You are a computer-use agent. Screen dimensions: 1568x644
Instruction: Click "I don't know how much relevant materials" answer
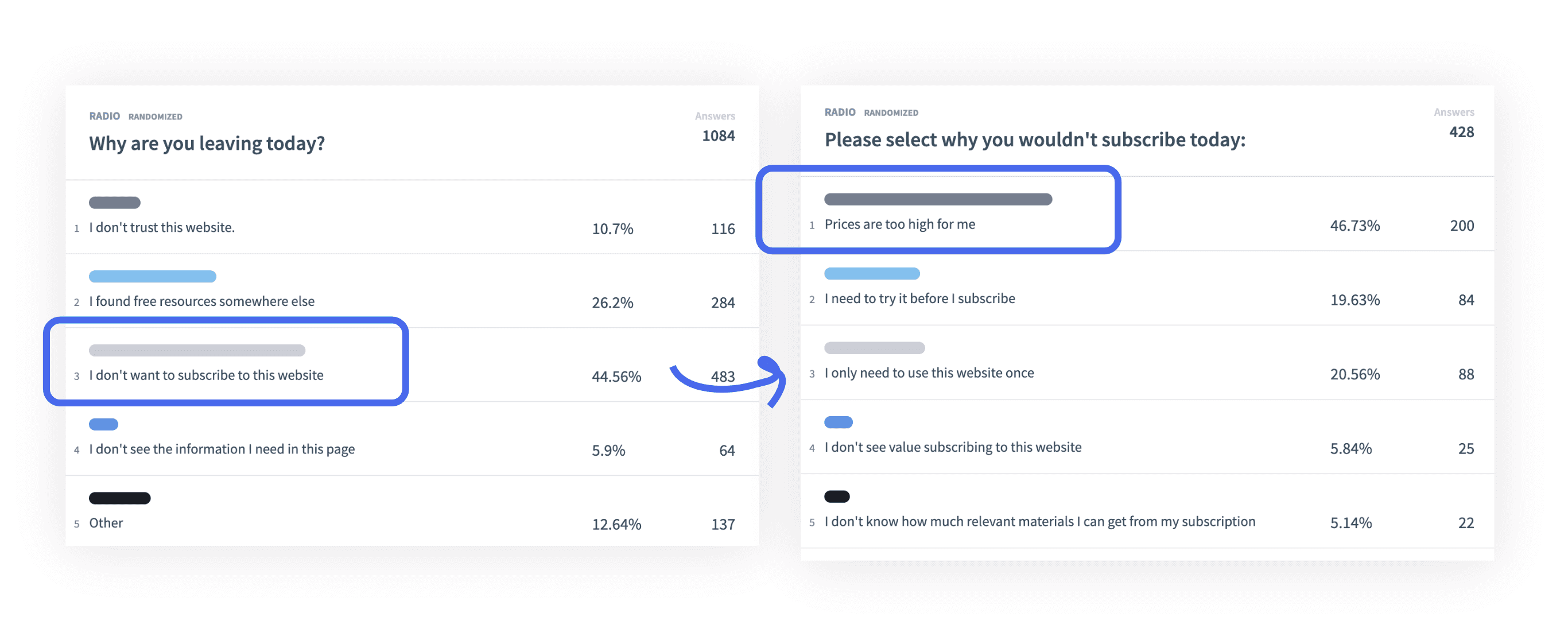[x=1039, y=522]
